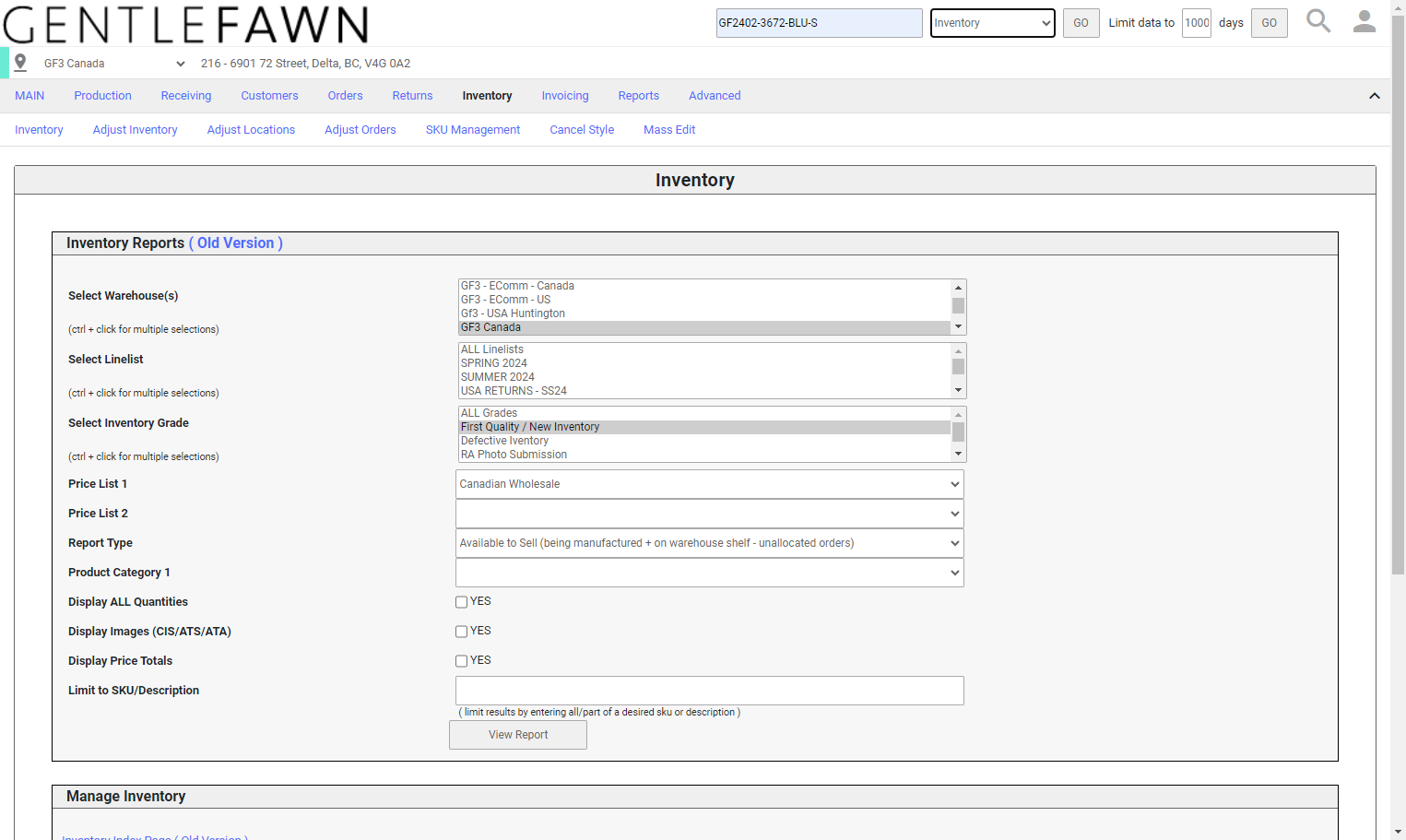The height and width of the screenshot is (840, 1406).
Task: Open the Reports menu
Action: click(x=639, y=96)
